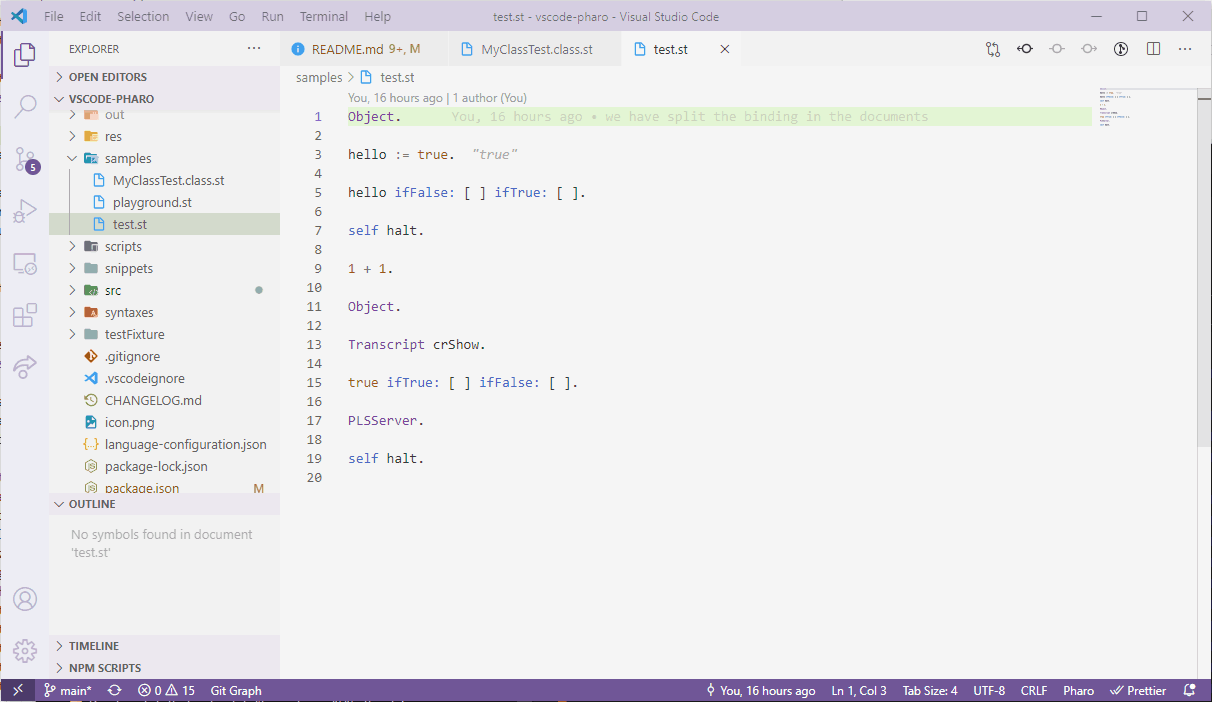
Task: Click the previous revision icon in editor toolbar
Action: click(x=1057, y=48)
